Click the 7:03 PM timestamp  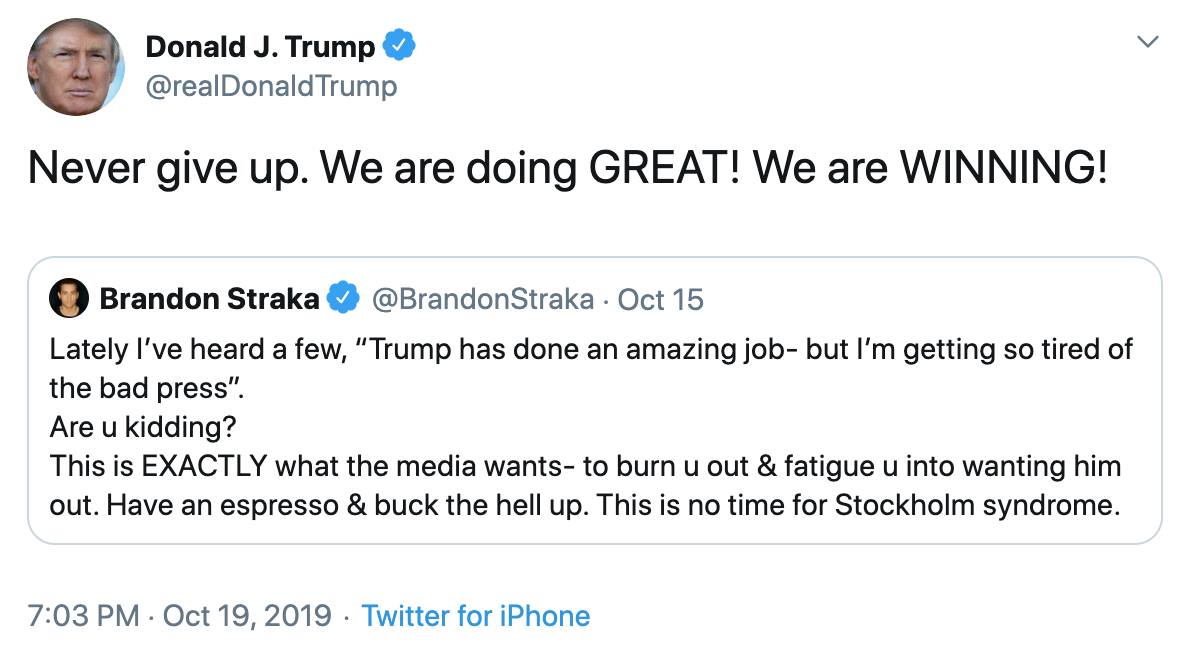coord(84,615)
